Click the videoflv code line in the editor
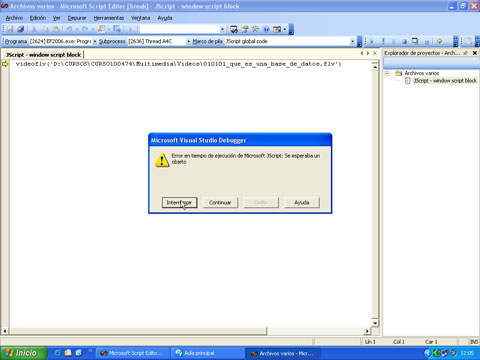Viewport: 480px width, 360px height. 178,64
